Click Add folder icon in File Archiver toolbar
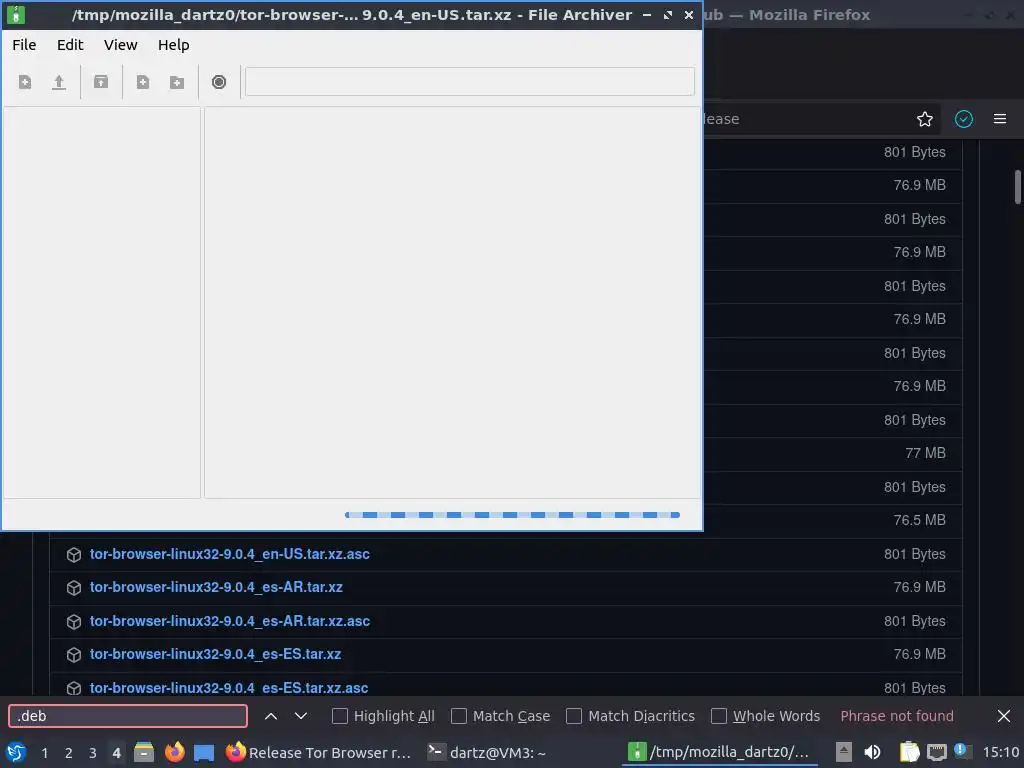The height and width of the screenshot is (768, 1024). 176,82
